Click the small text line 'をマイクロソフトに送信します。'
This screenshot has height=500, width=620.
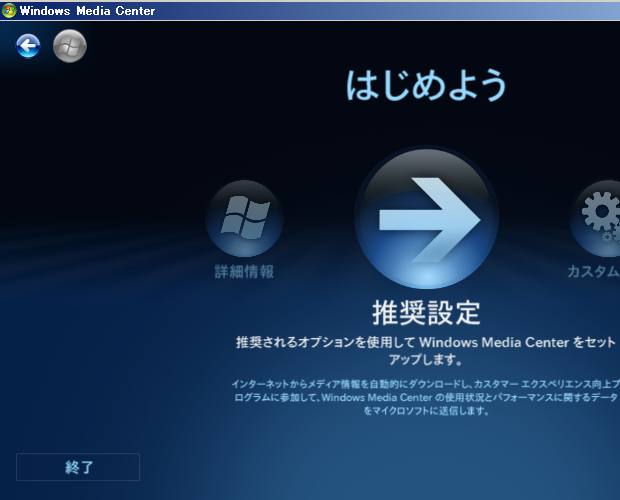coord(426,410)
